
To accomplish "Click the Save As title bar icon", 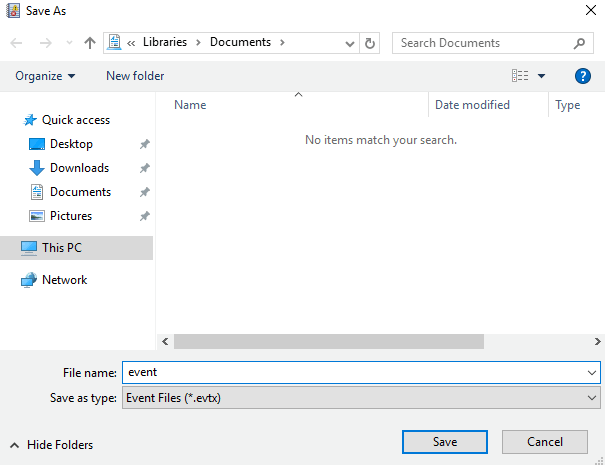I will (14, 11).
